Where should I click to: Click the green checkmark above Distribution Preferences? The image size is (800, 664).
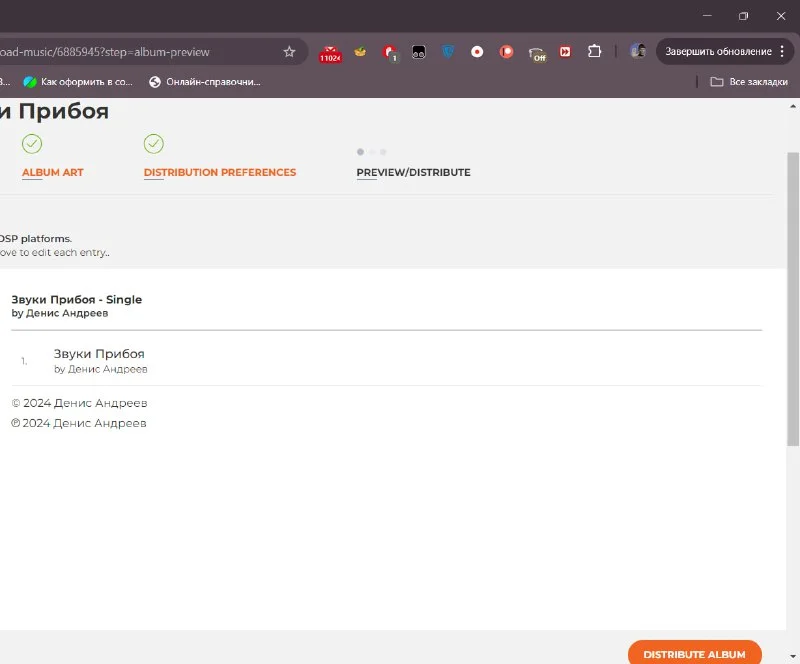coord(153,144)
